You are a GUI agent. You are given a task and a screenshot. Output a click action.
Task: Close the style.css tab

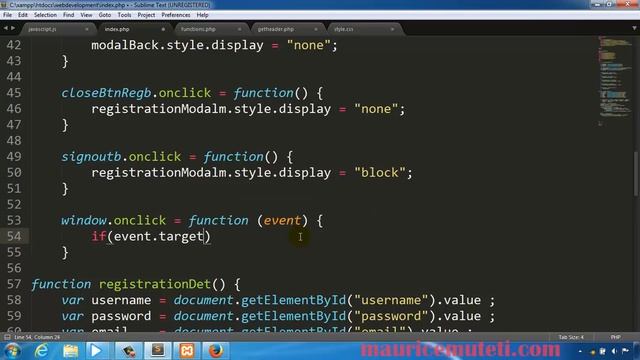click(x=392, y=29)
